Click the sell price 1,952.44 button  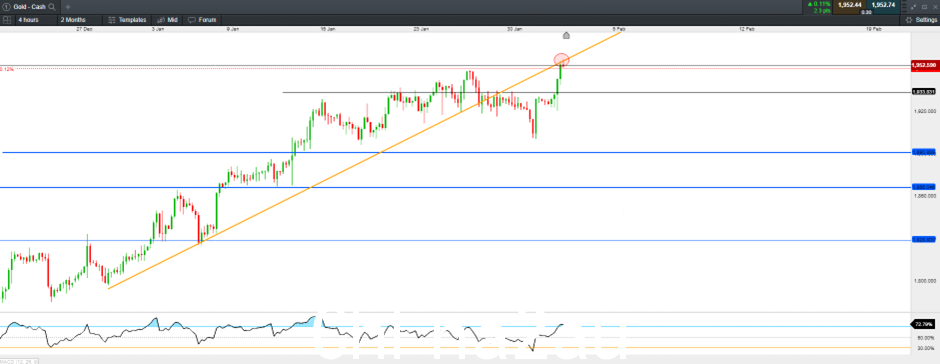tap(850, 5)
